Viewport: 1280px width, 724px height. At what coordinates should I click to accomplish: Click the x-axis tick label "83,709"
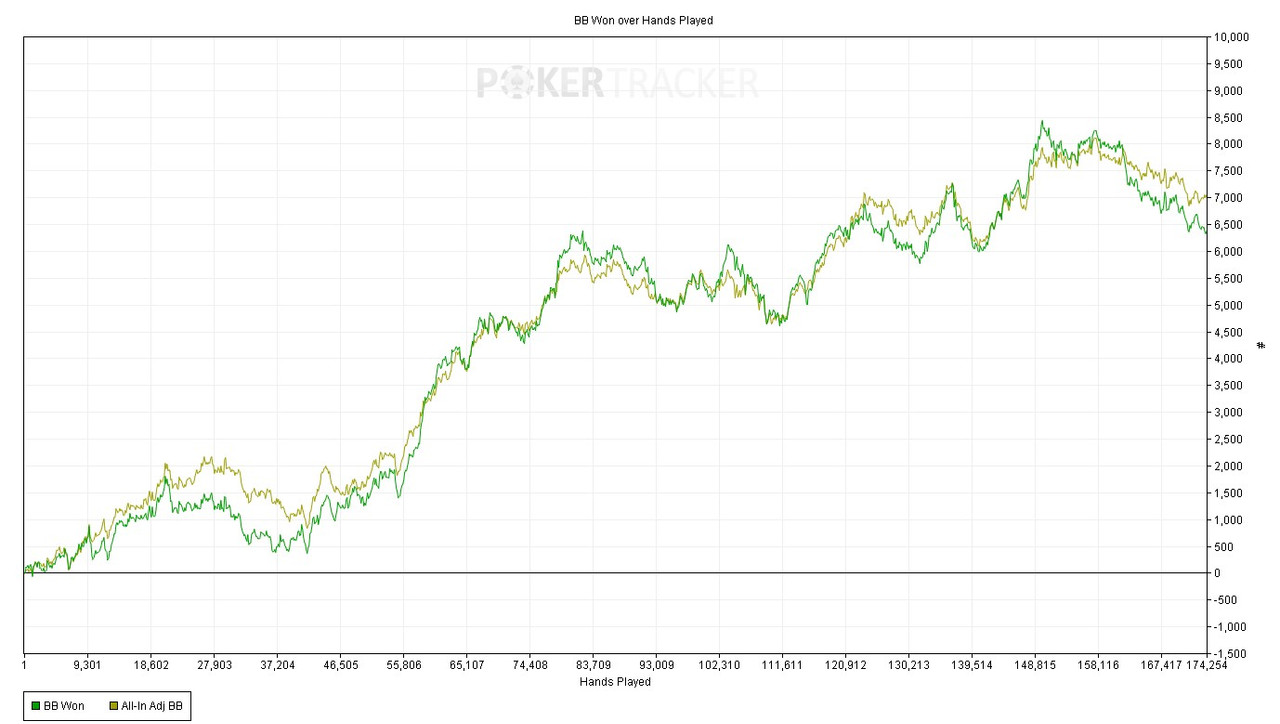pos(593,664)
